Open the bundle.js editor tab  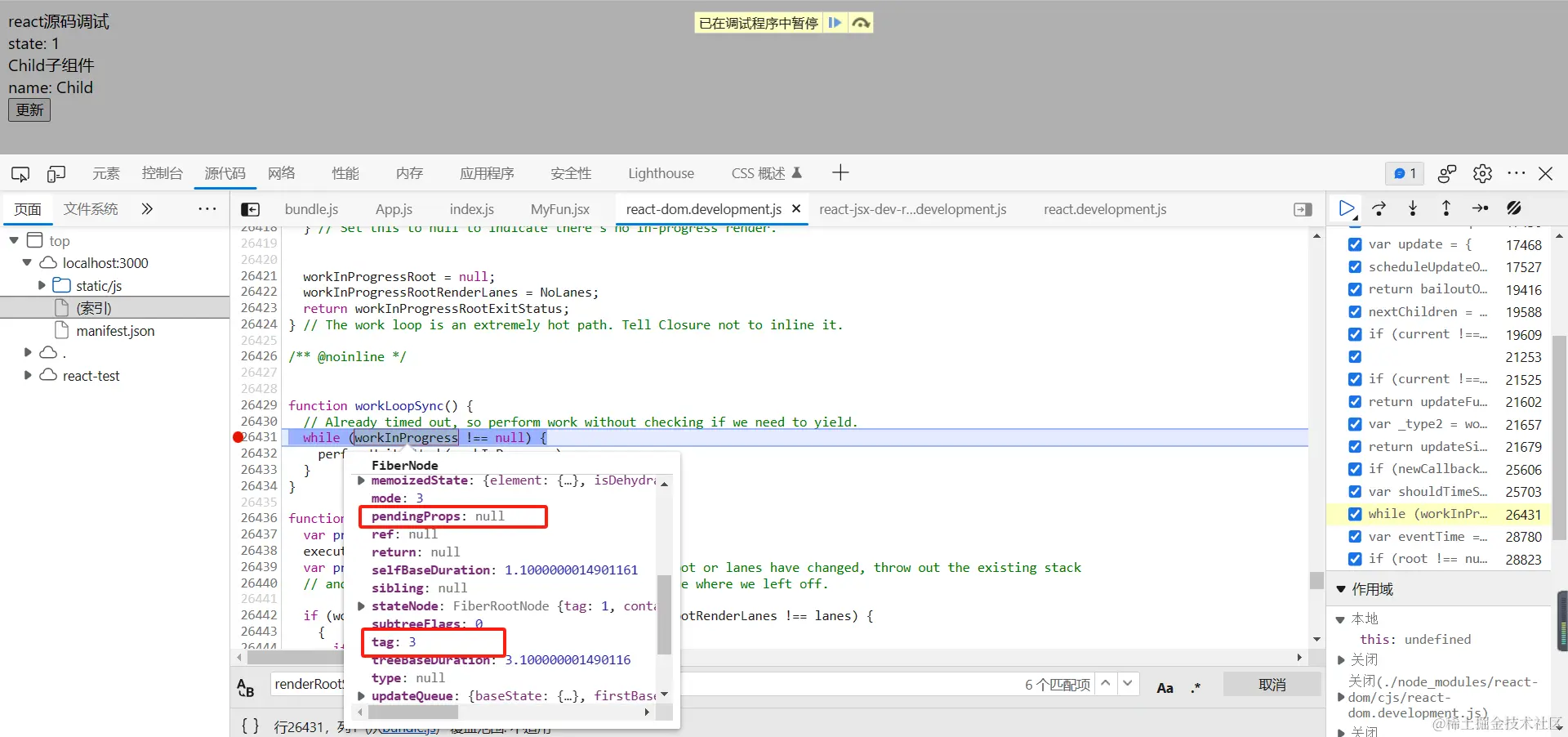point(311,209)
